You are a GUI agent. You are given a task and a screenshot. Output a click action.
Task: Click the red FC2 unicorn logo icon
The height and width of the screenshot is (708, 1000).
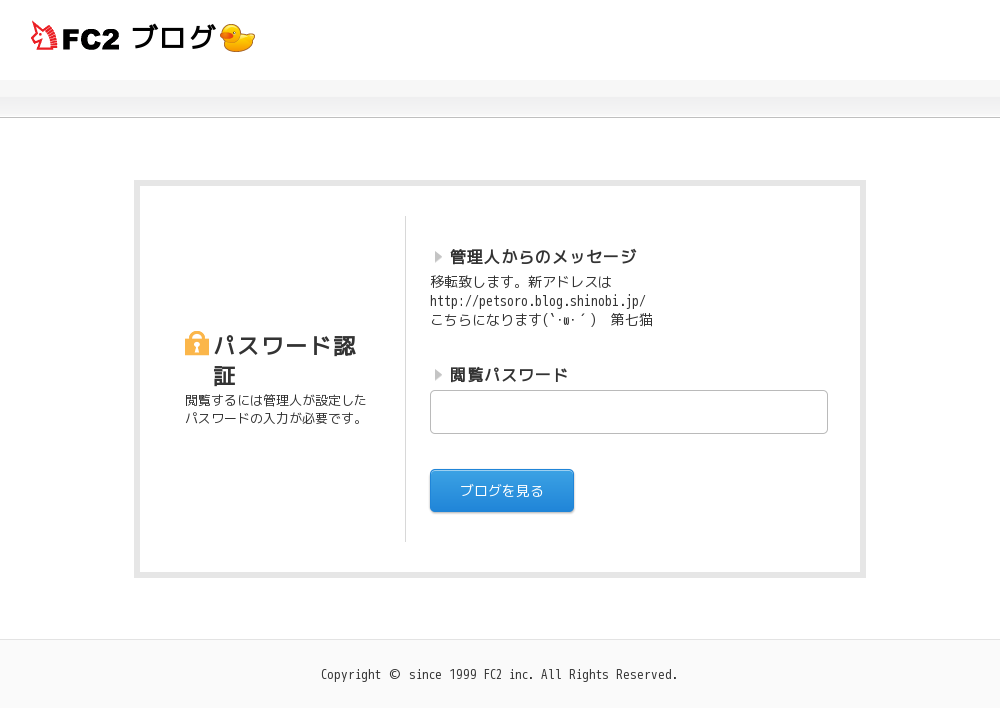(x=44, y=37)
